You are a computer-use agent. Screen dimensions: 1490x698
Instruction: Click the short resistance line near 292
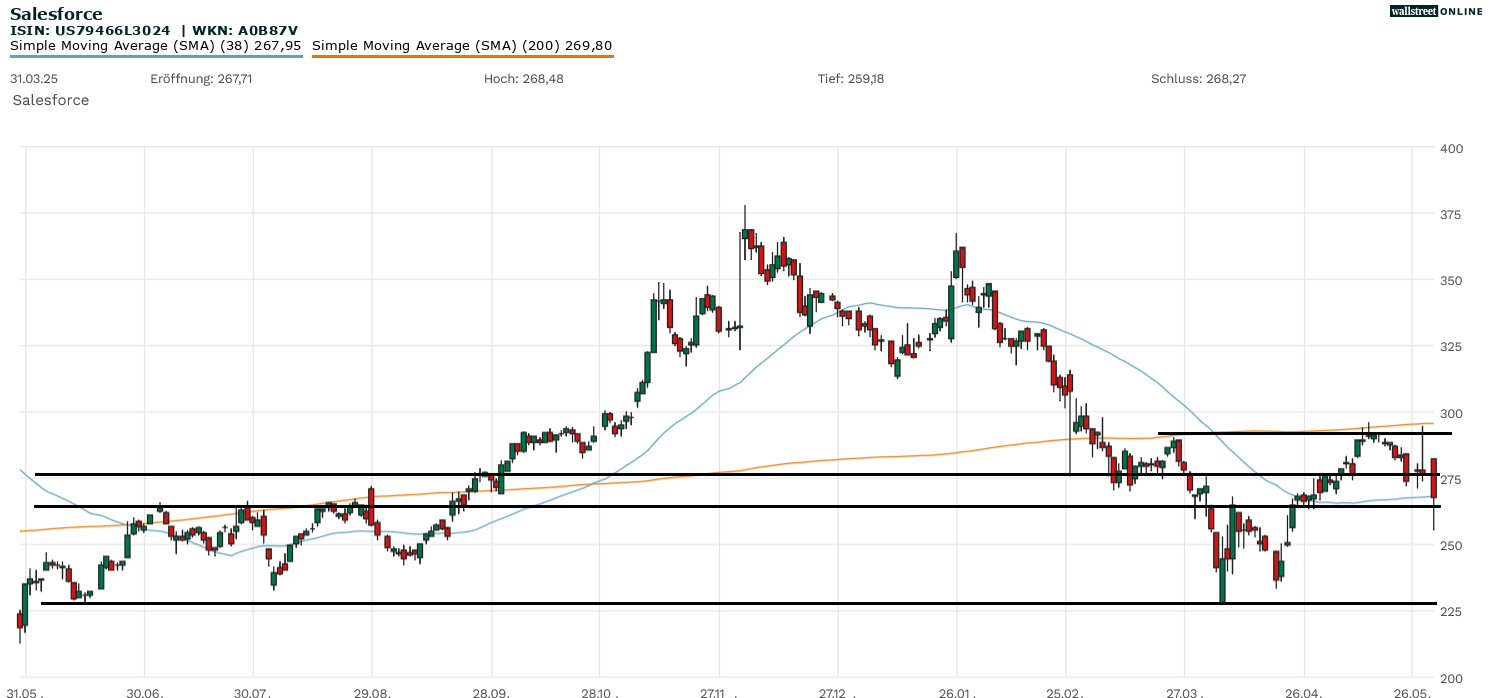[x=1305, y=433]
